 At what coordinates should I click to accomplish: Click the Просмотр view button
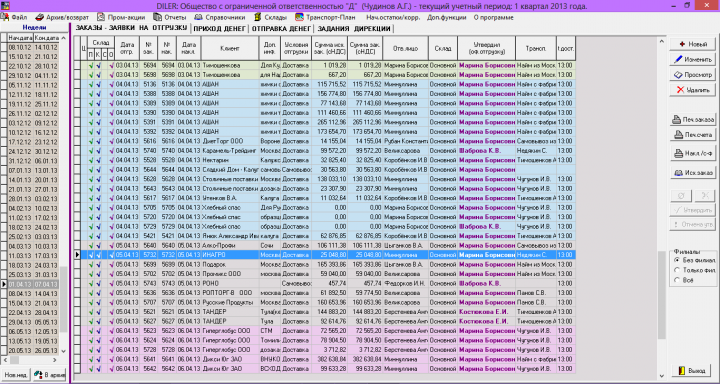(693, 75)
